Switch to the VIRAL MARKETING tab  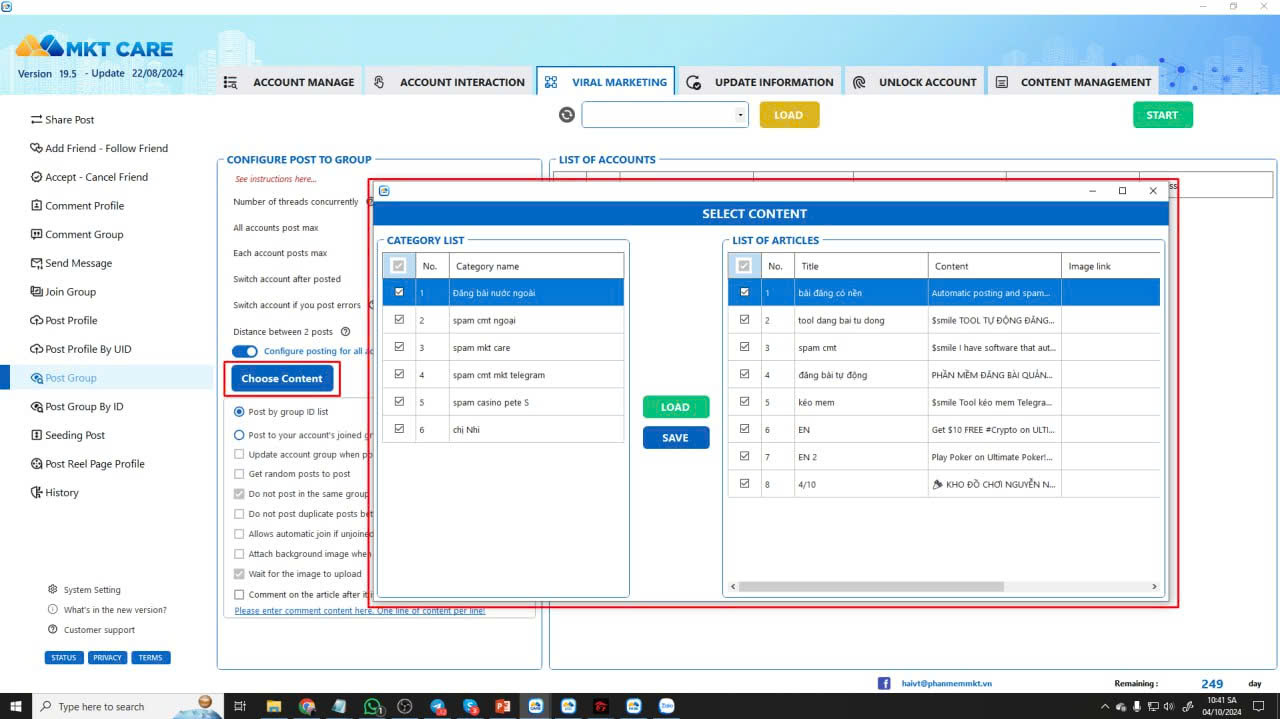(606, 82)
